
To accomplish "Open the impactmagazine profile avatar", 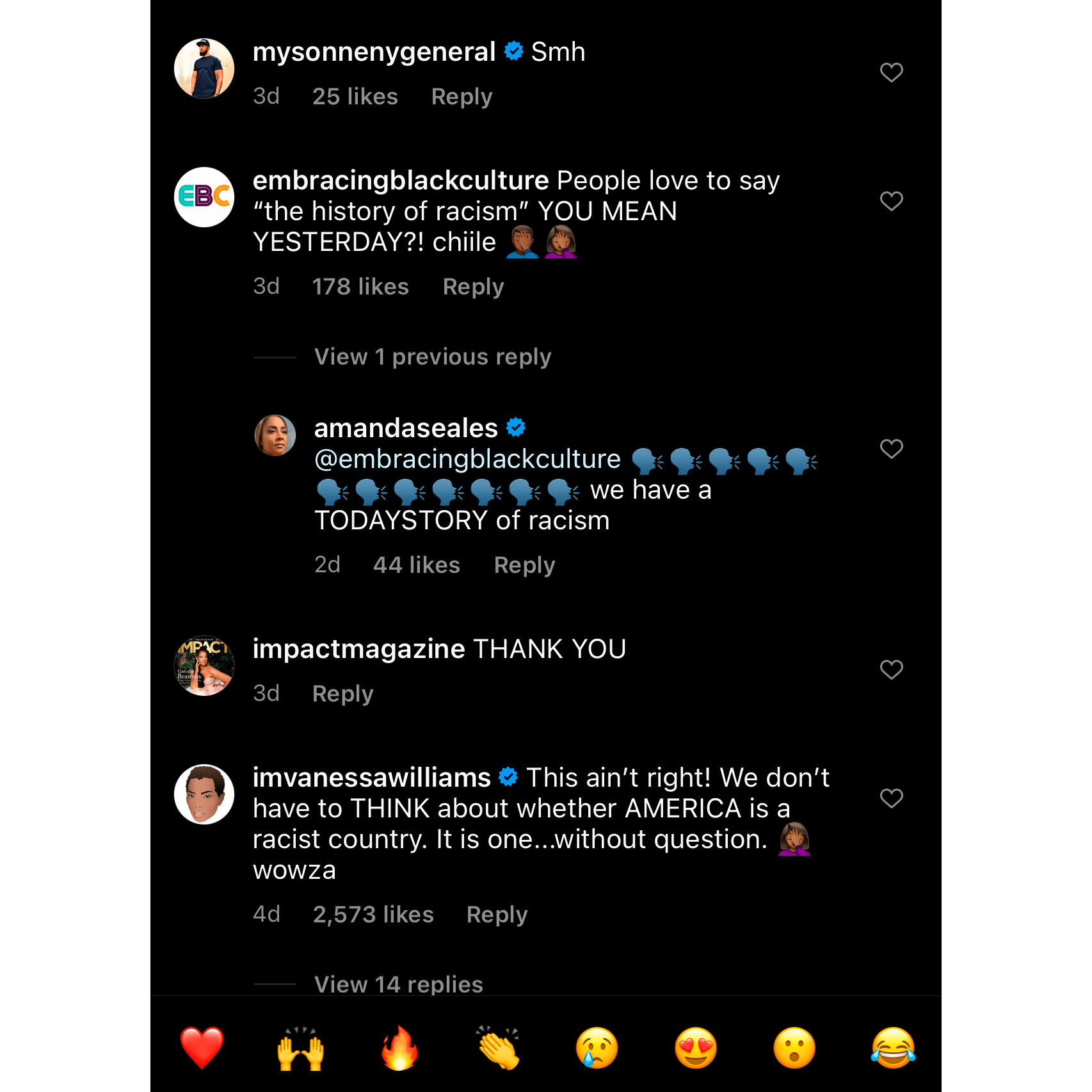I will coord(204,666).
